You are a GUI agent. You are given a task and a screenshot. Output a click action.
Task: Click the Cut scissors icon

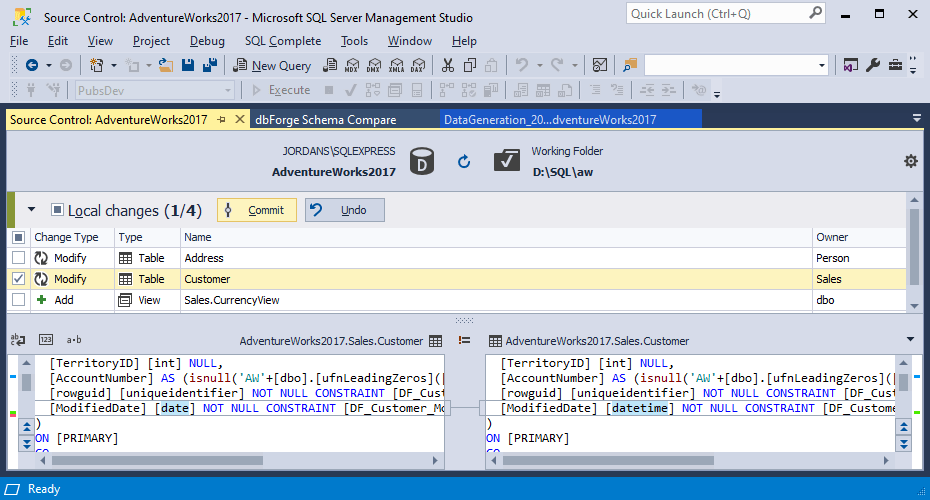[x=448, y=65]
